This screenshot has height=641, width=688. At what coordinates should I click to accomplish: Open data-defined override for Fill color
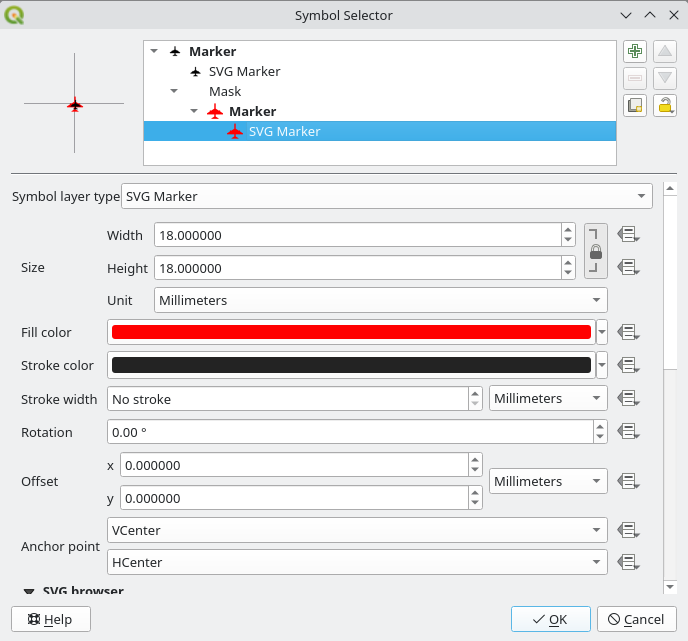(628, 332)
